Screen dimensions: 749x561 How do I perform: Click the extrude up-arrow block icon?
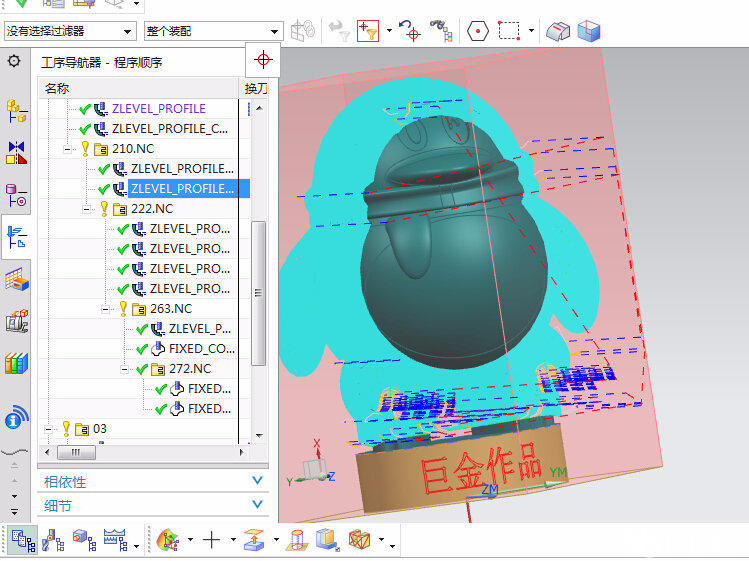pos(255,540)
